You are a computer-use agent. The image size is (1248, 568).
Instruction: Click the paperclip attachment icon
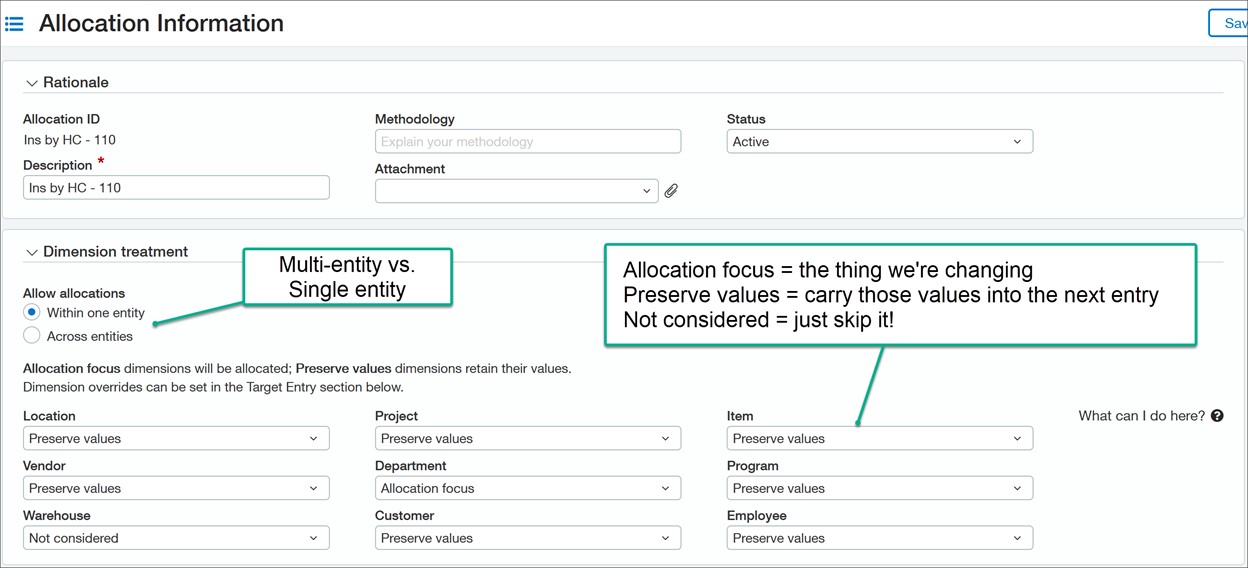[671, 191]
